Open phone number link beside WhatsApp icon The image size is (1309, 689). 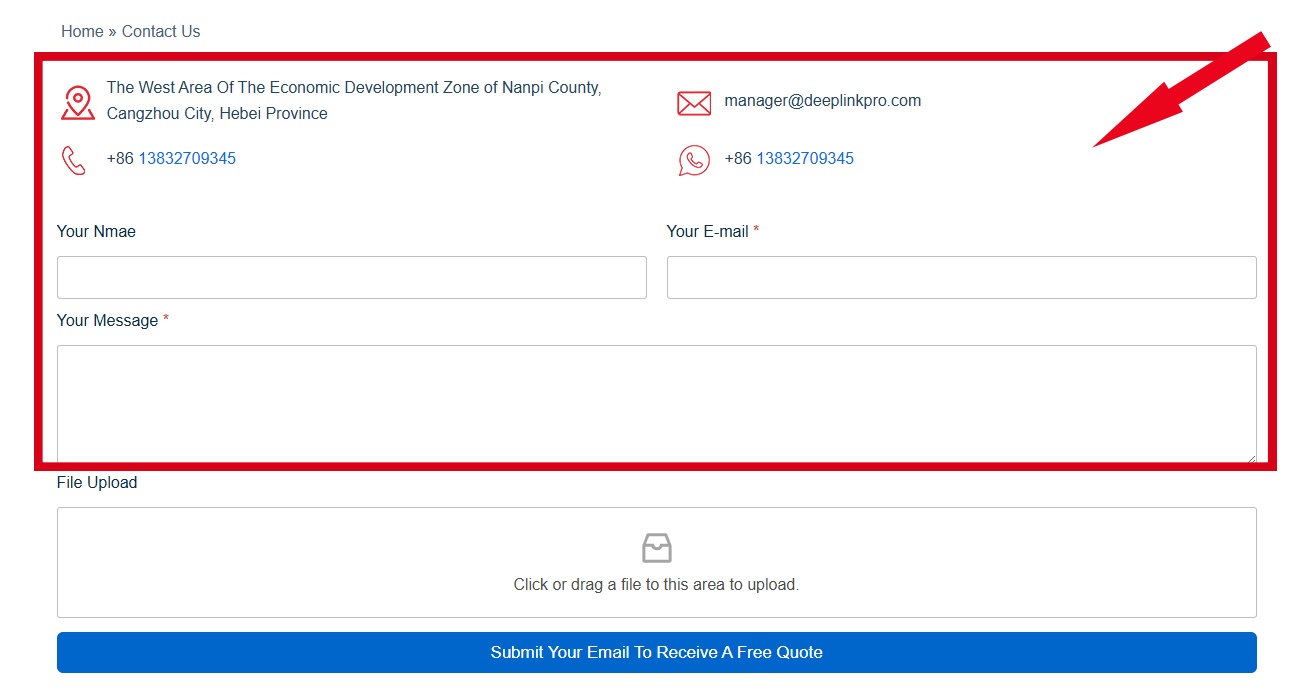tap(805, 158)
